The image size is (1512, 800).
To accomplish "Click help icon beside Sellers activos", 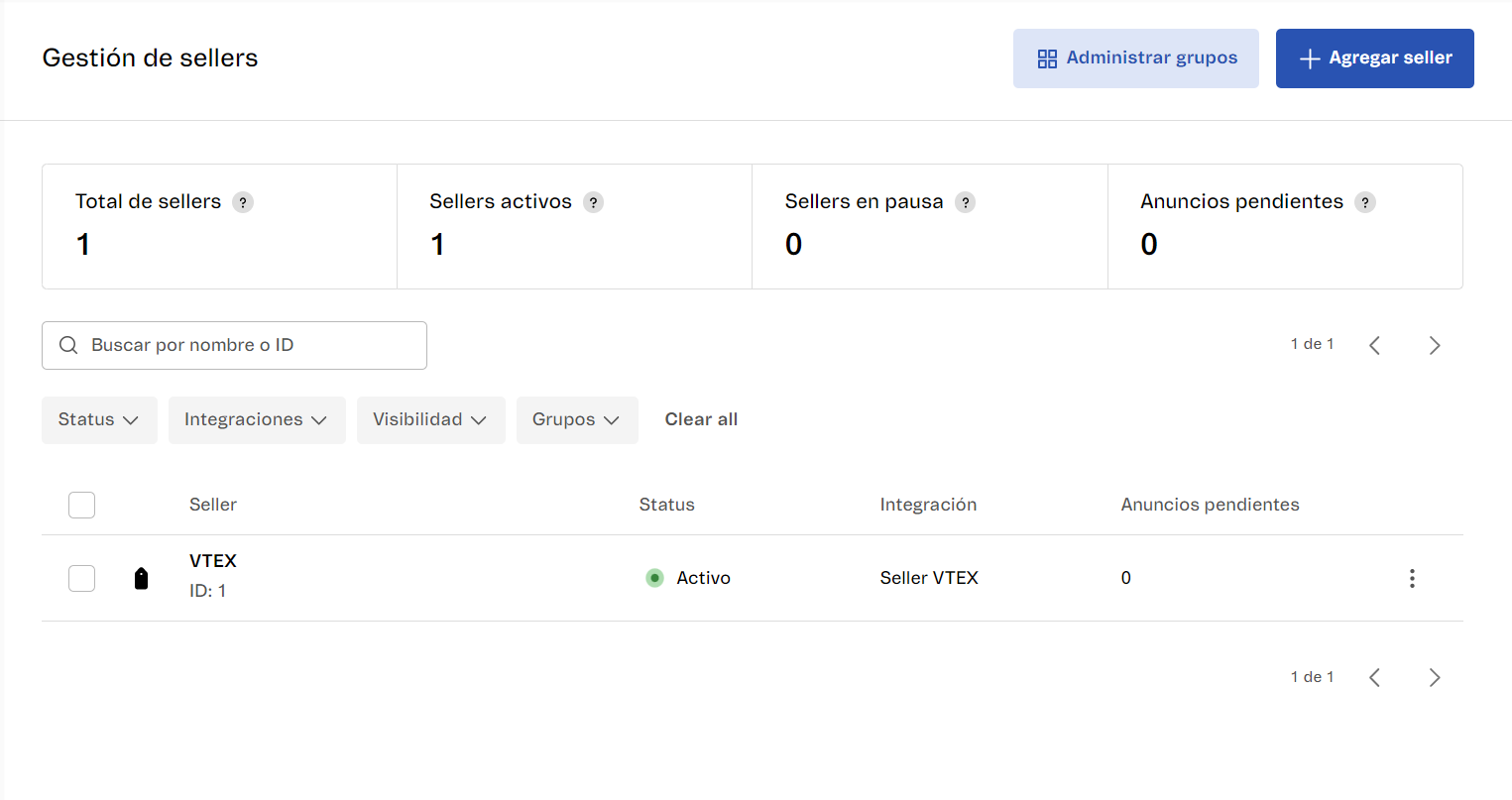I will pyautogui.click(x=593, y=202).
